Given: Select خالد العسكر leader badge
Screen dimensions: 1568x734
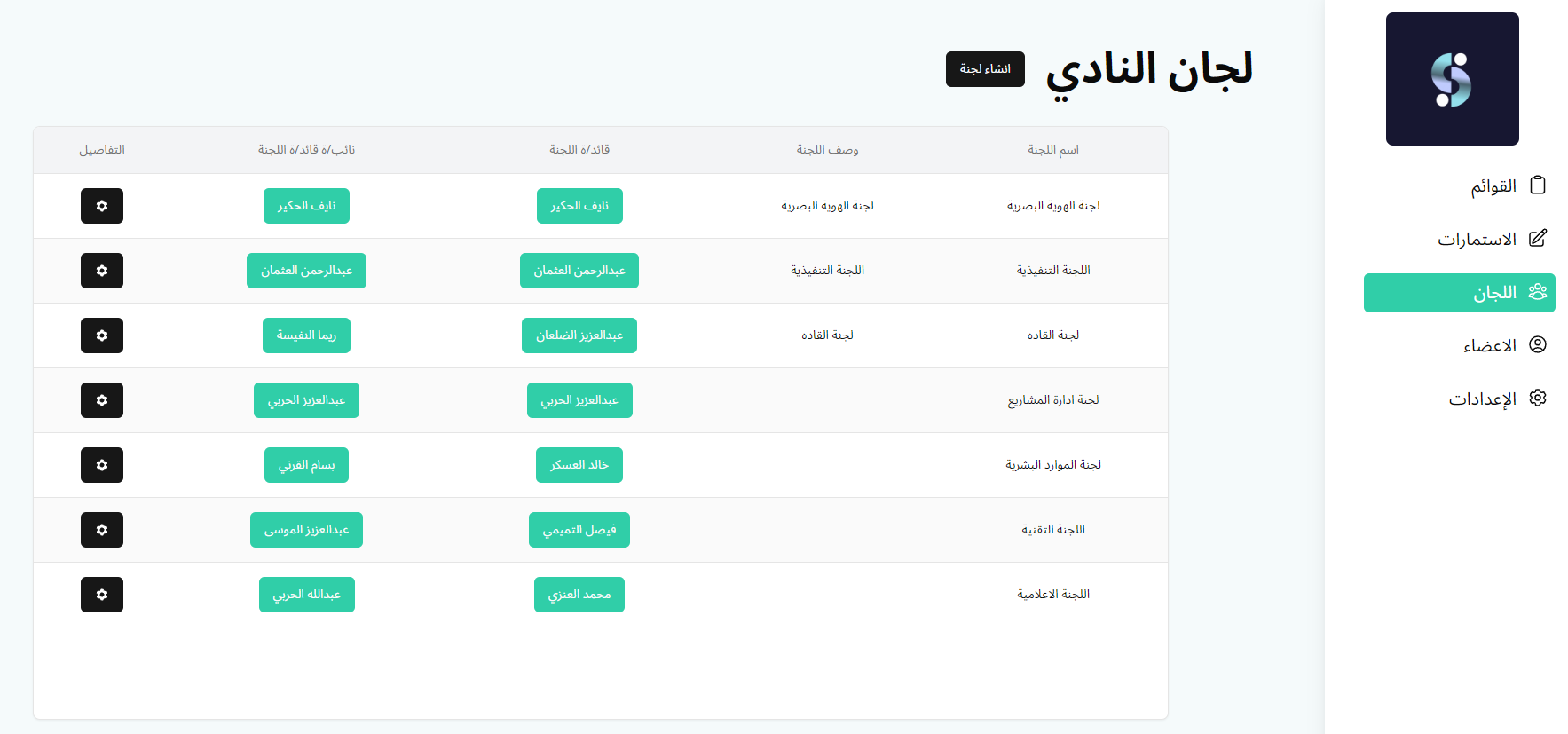Looking at the screenshot, I should [x=579, y=465].
